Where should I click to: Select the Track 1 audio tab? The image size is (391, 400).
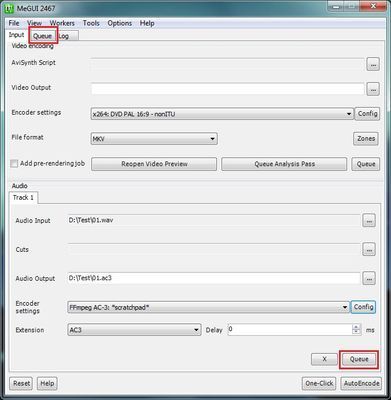click(x=23, y=198)
